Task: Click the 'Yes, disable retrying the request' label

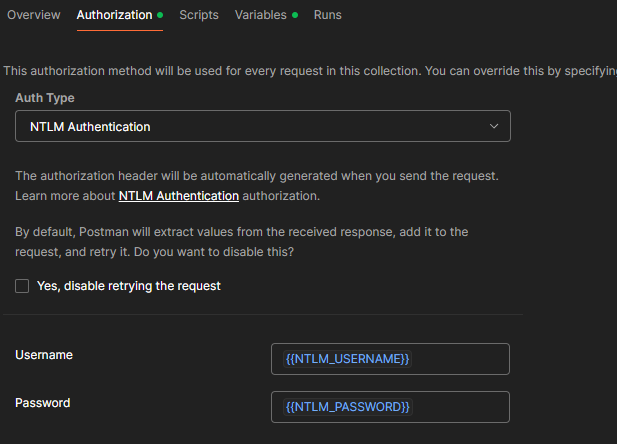Action: click(x=128, y=286)
